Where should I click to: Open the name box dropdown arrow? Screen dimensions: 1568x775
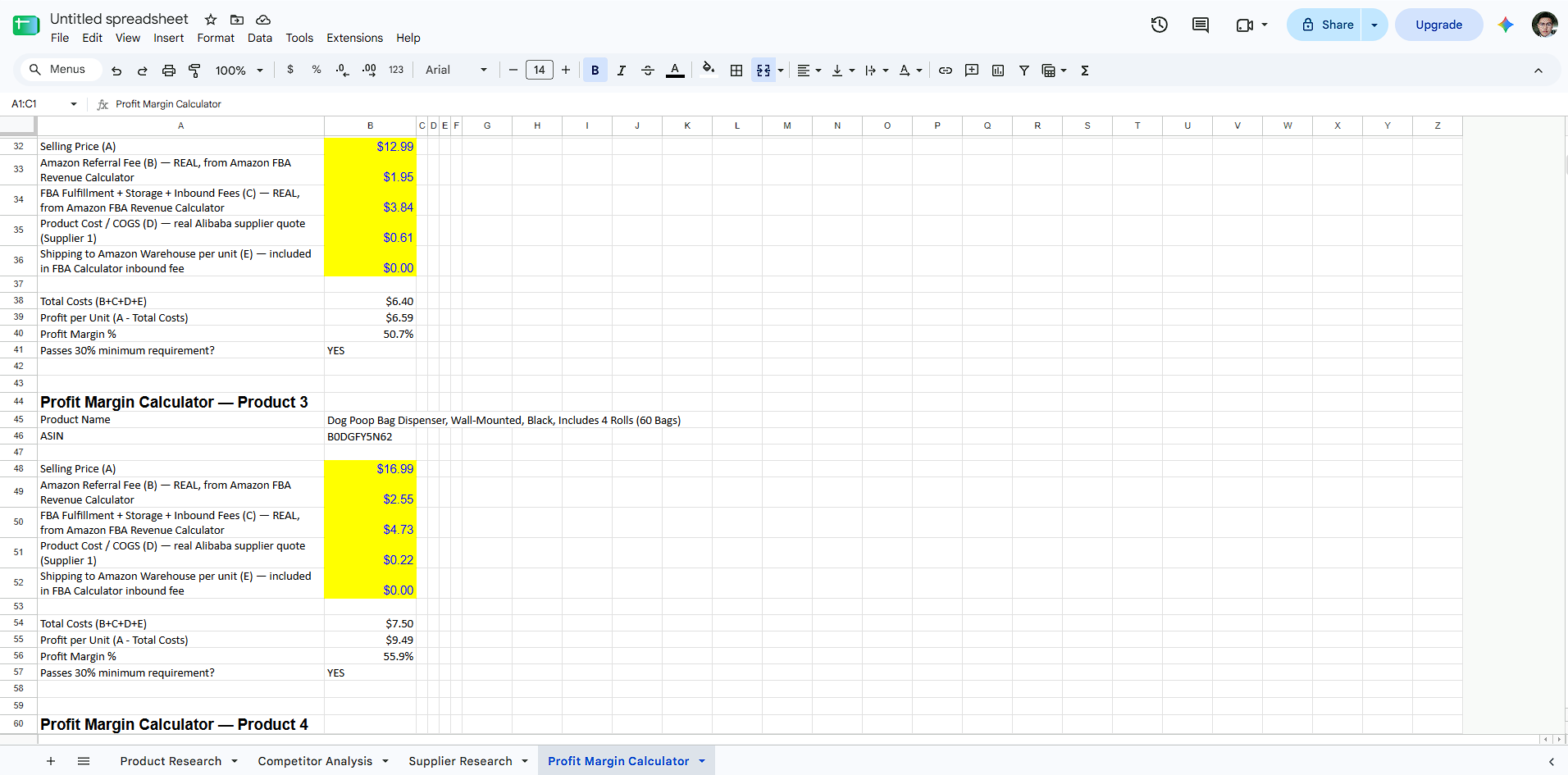[74, 104]
